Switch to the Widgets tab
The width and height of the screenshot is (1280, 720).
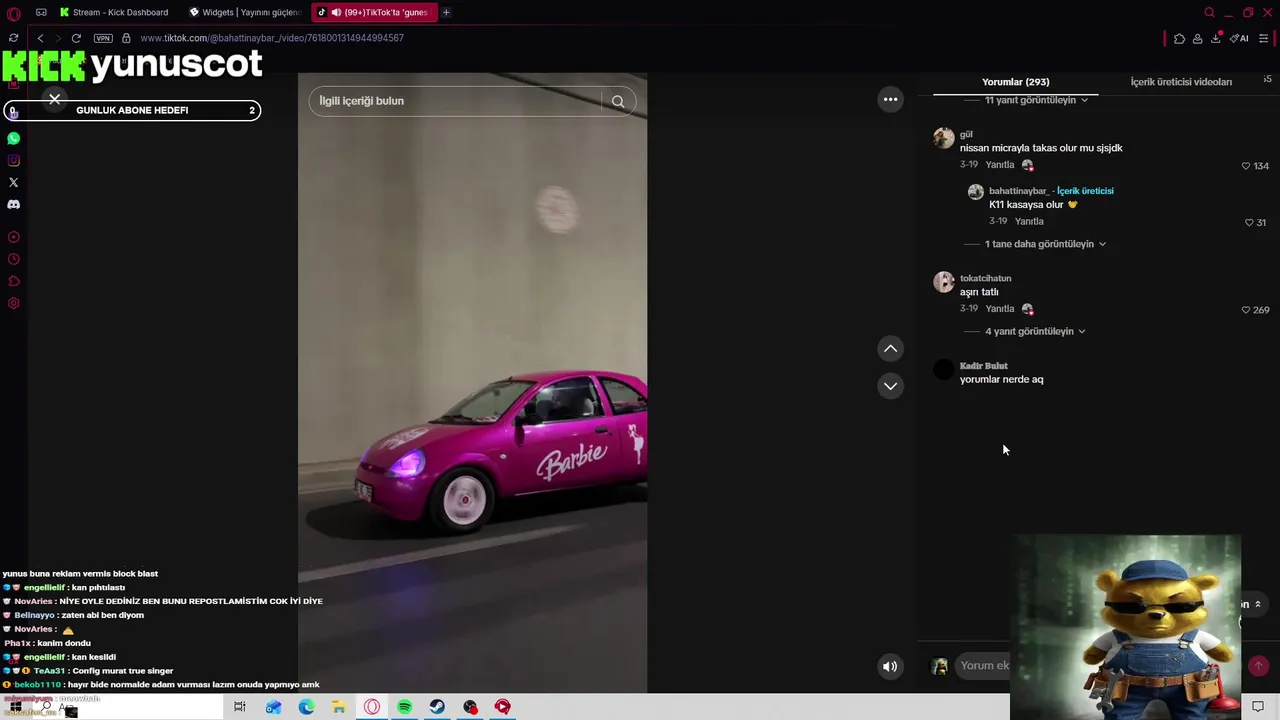245,12
